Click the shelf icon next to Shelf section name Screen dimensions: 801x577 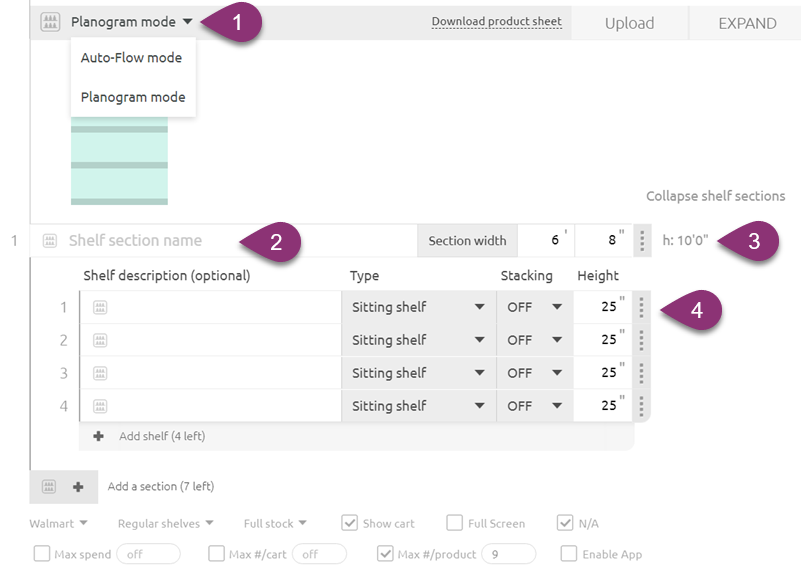click(50, 241)
